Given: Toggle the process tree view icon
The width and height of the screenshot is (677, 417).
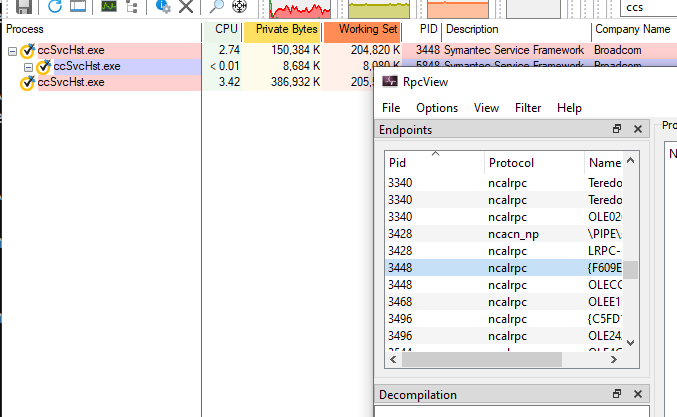Looking at the screenshot, I should click(x=132, y=6).
